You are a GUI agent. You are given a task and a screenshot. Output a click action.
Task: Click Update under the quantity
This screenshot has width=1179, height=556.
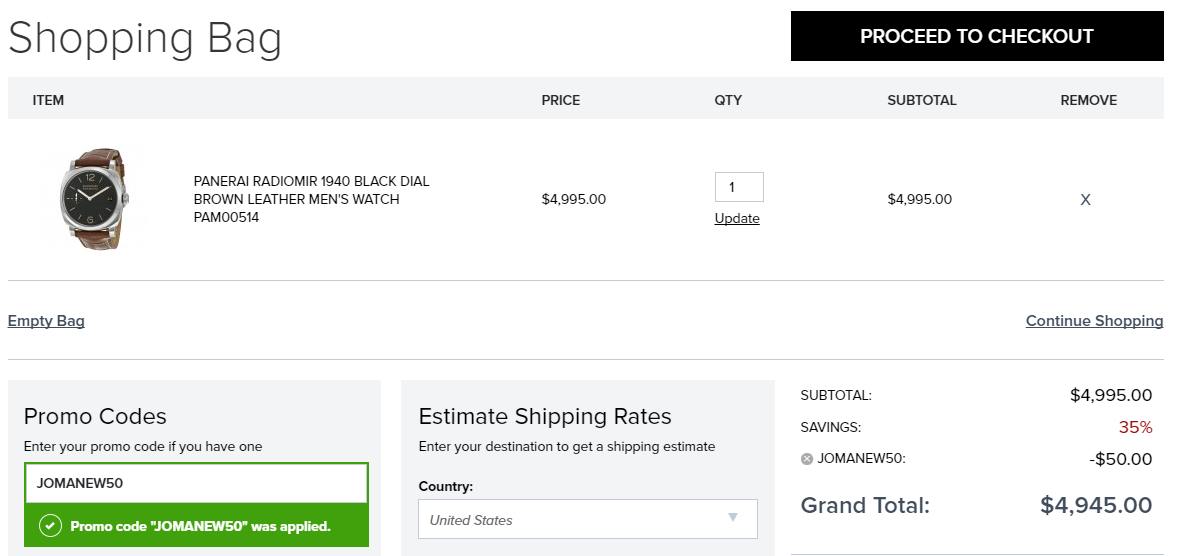click(737, 219)
